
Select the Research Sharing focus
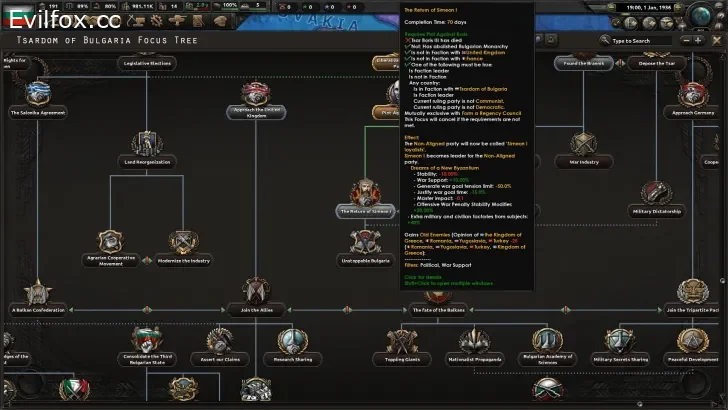pyautogui.click(x=292, y=346)
